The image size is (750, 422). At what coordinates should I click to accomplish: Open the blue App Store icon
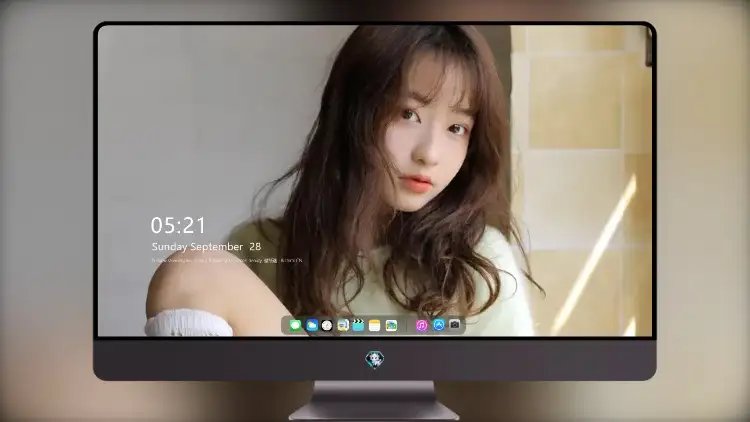(x=439, y=325)
